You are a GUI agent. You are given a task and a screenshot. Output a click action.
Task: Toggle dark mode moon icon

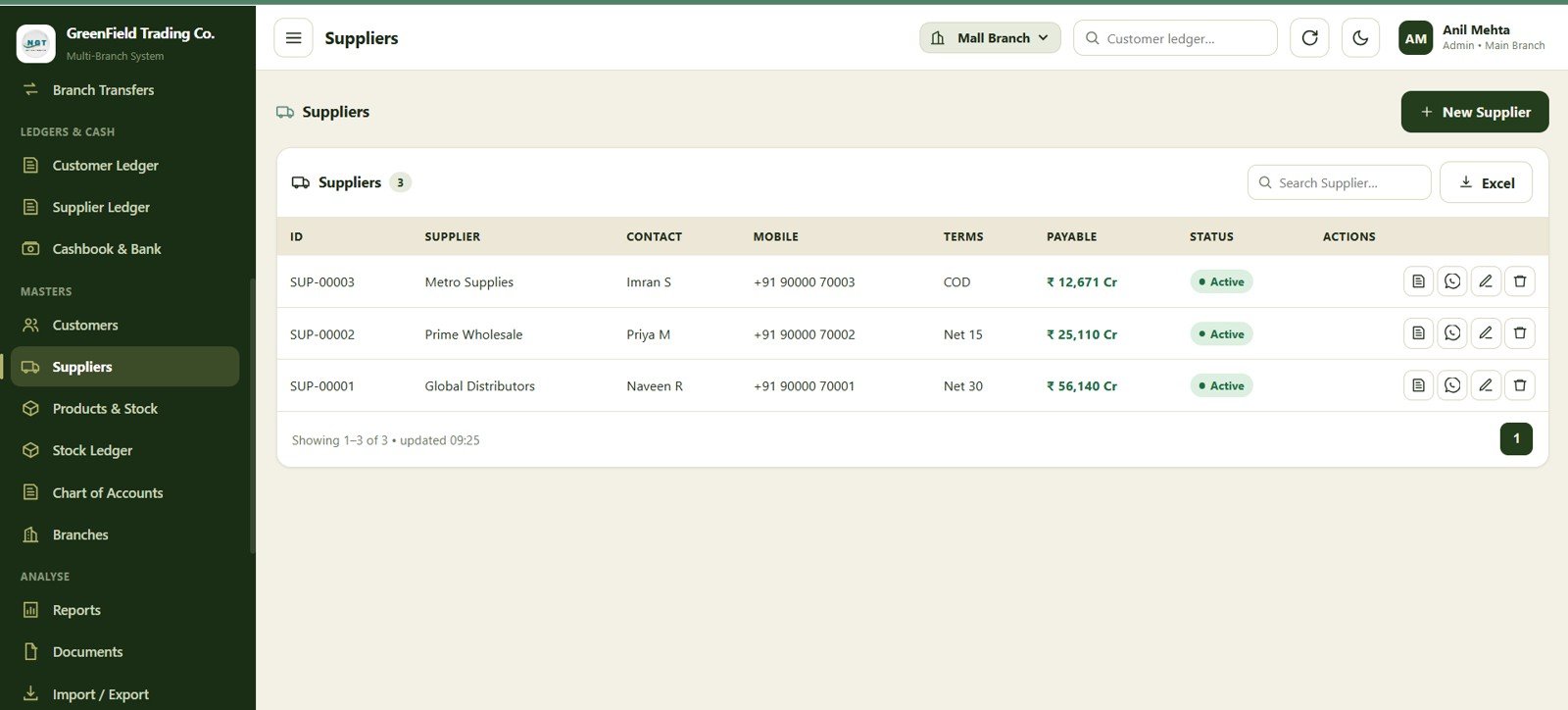click(x=1360, y=38)
